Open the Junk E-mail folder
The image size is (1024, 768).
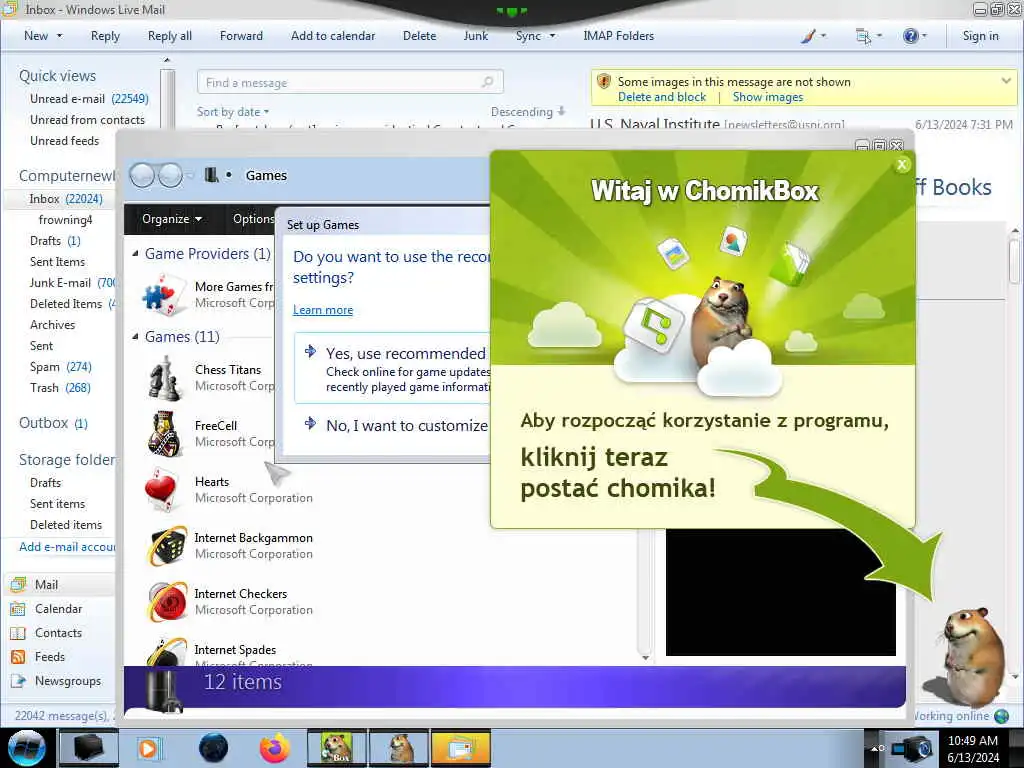[x=72, y=283]
